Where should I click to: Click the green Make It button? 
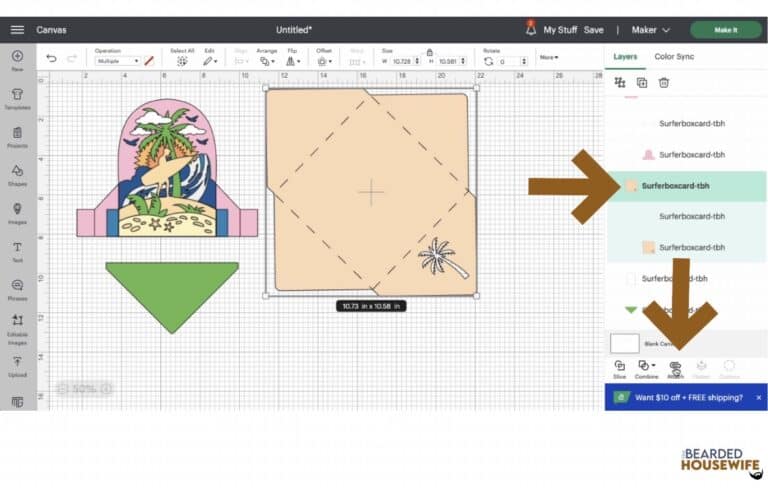[x=725, y=30]
